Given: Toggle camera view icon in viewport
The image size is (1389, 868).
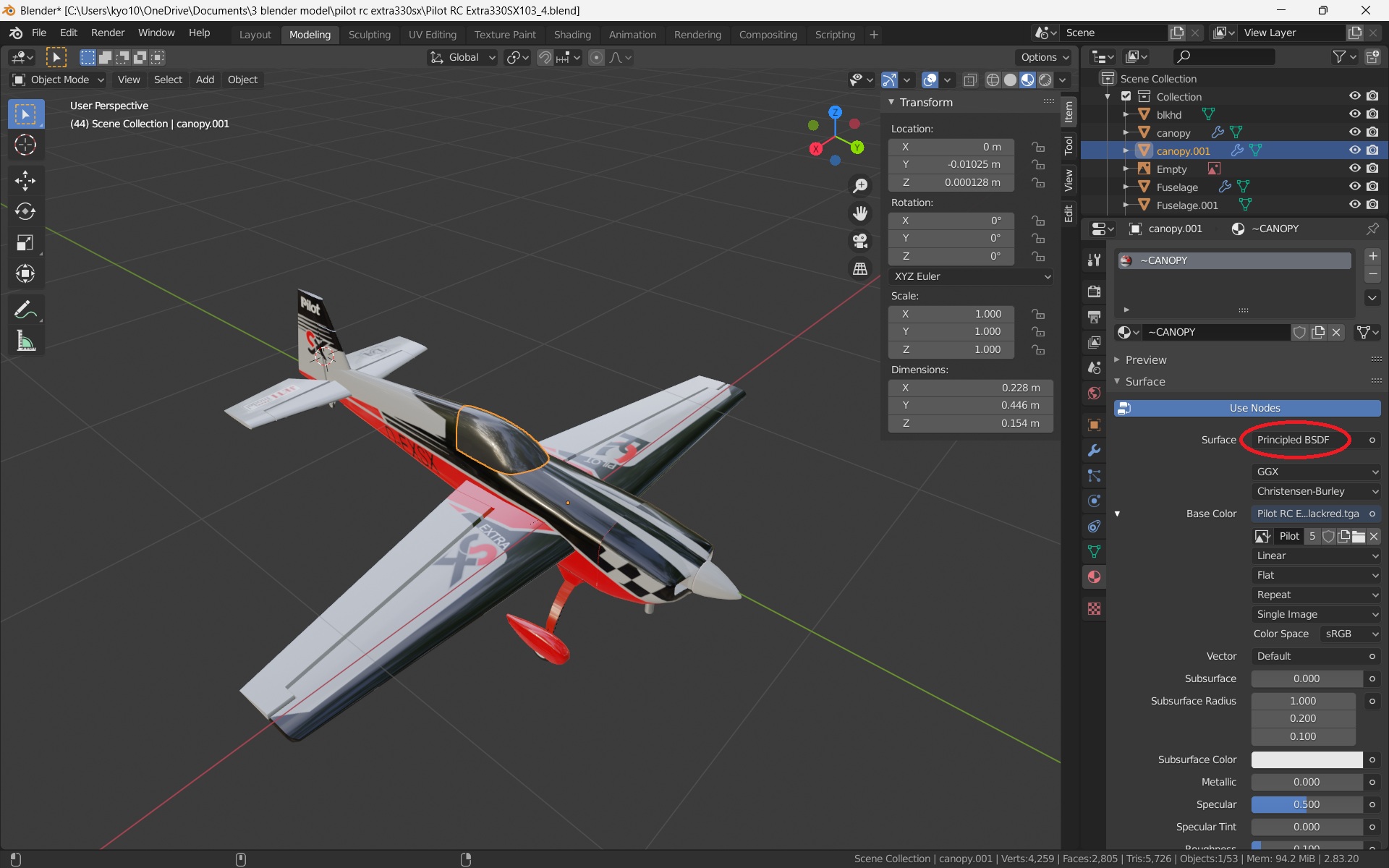Looking at the screenshot, I should pyautogui.click(x=860, y=241).
